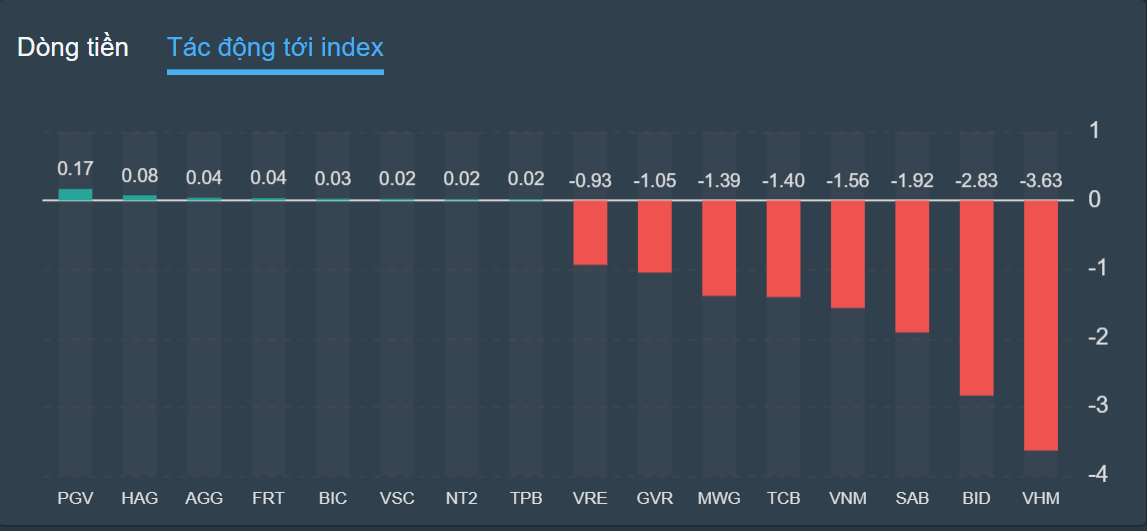Click the VNM red bar
This screenshot has width=1147, height=531.
click(x=848, y=254)
